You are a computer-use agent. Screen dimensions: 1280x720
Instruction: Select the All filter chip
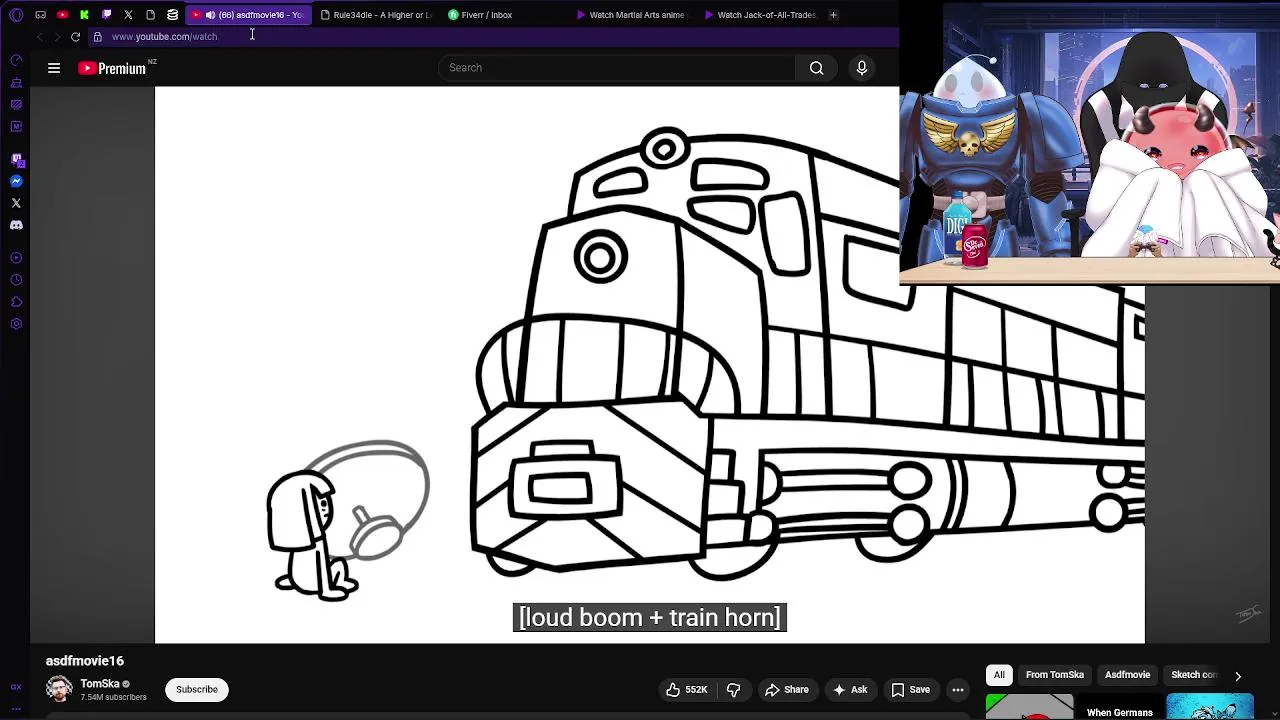pyautogui.click(x=999, y=675)
